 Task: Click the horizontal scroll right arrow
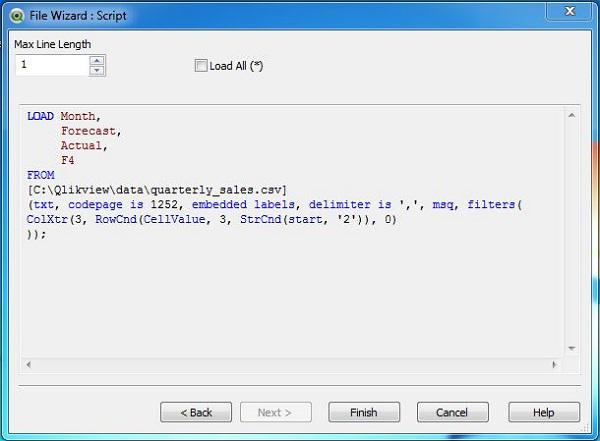[x=554, y=364]
